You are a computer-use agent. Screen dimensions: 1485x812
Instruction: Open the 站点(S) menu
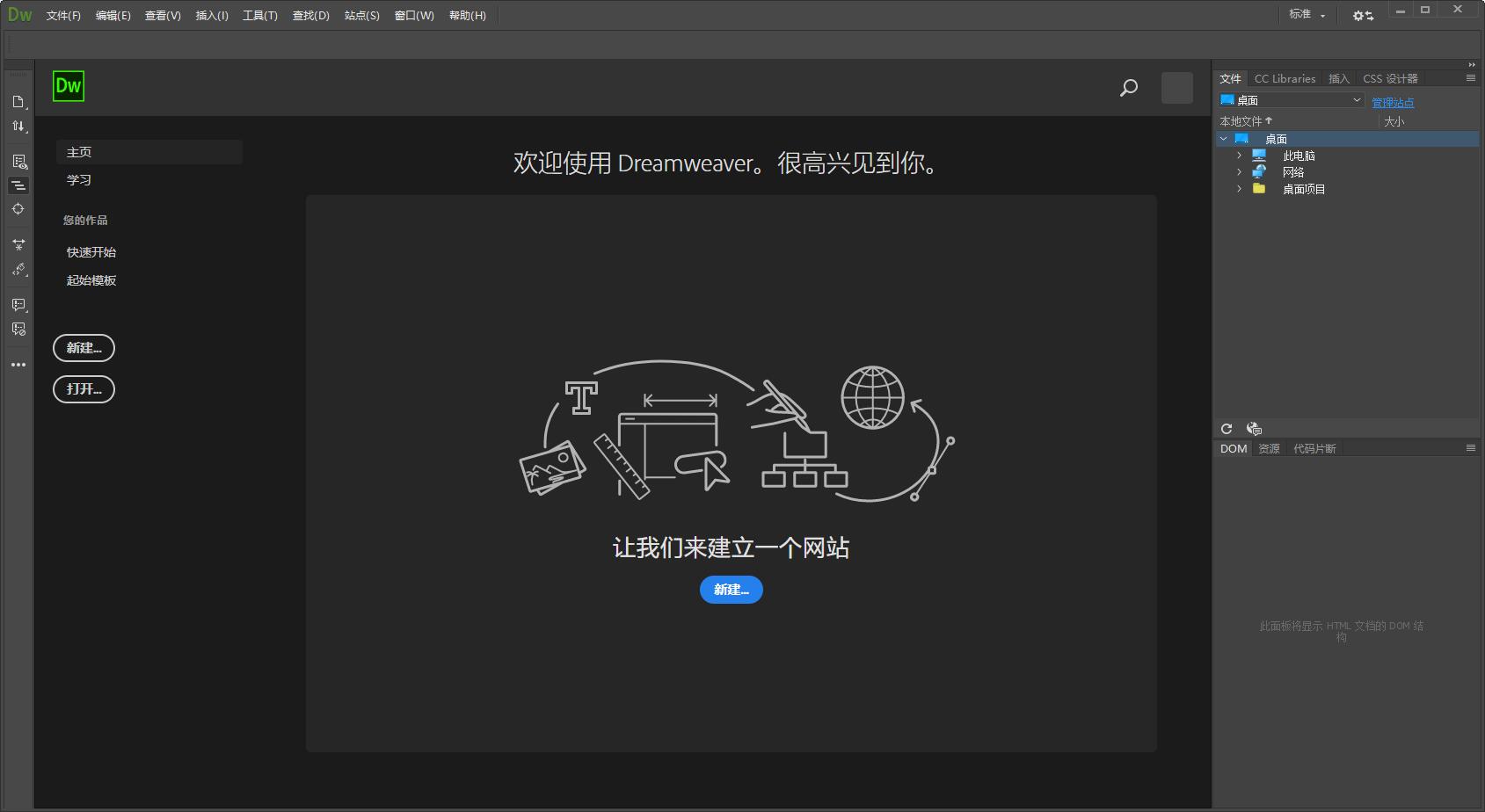coord(361,16)
